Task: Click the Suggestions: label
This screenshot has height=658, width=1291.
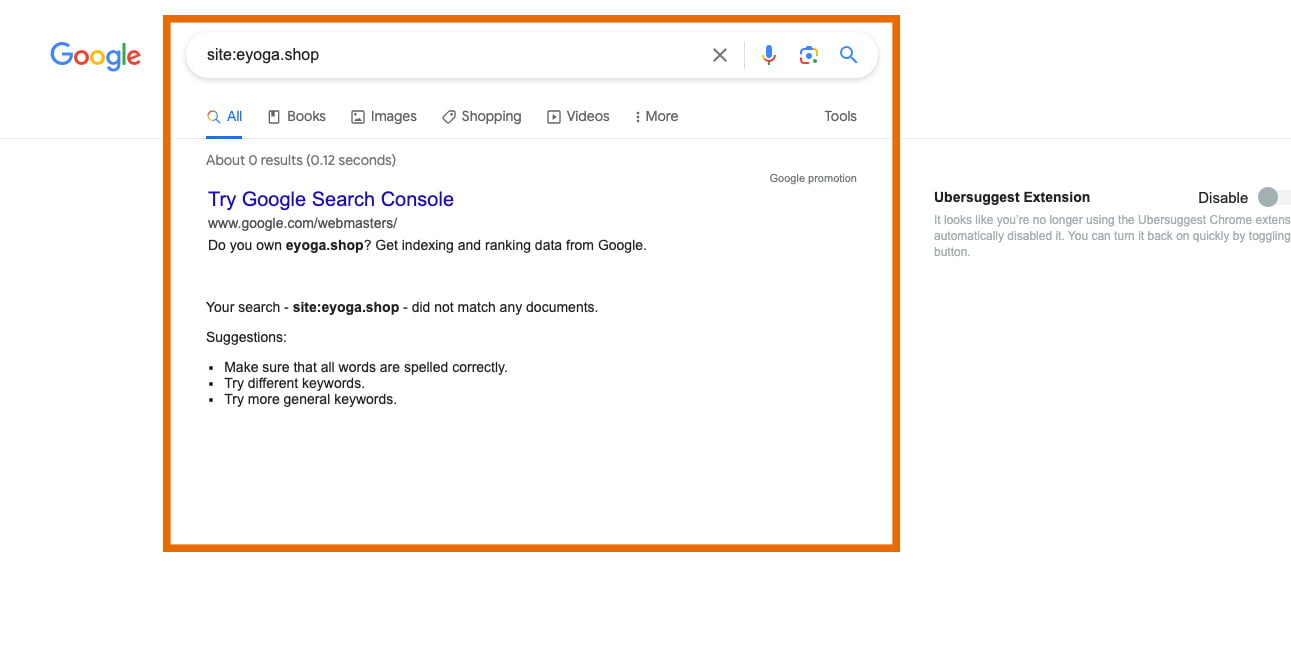Action: coord(246,337)
